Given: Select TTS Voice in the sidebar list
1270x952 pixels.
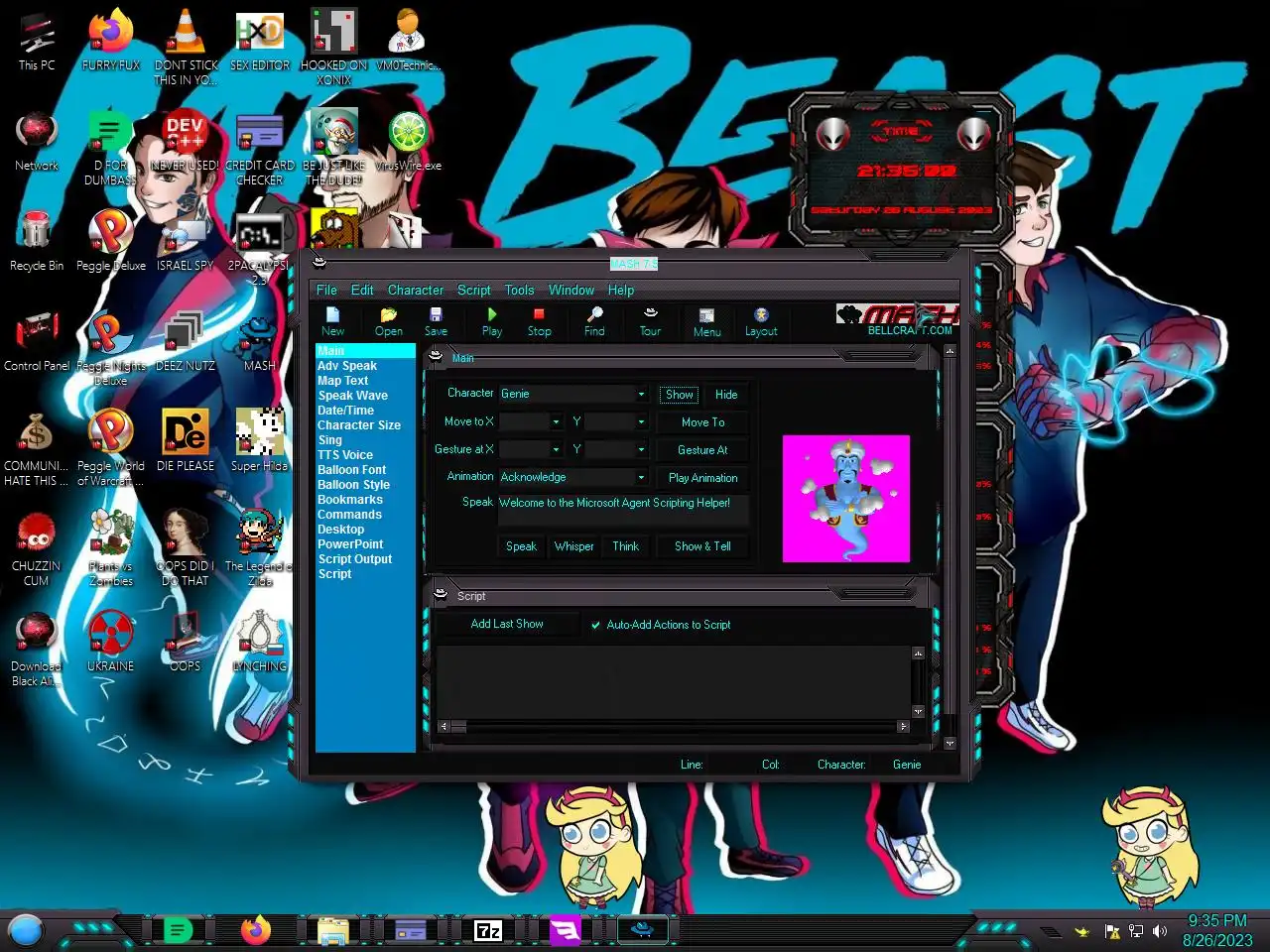Looking at the screenshot, I should pyautogui.click(x=344, y=455).
